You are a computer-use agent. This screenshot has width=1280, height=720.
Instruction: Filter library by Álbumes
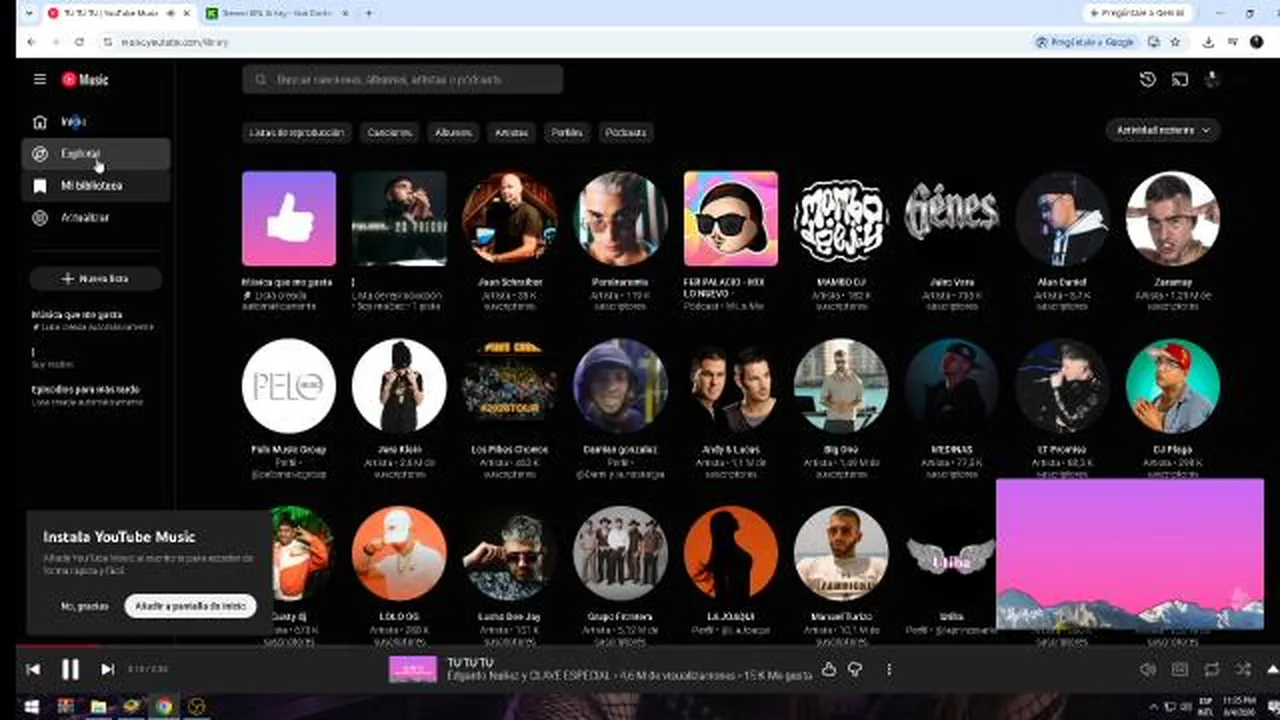pyautogui.click(x=453, y=132)
